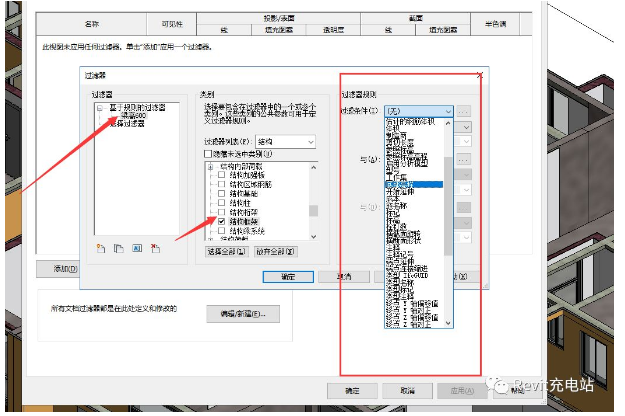Check the 结构基础 category
625x416 pixels.
[x=222, y=193]
